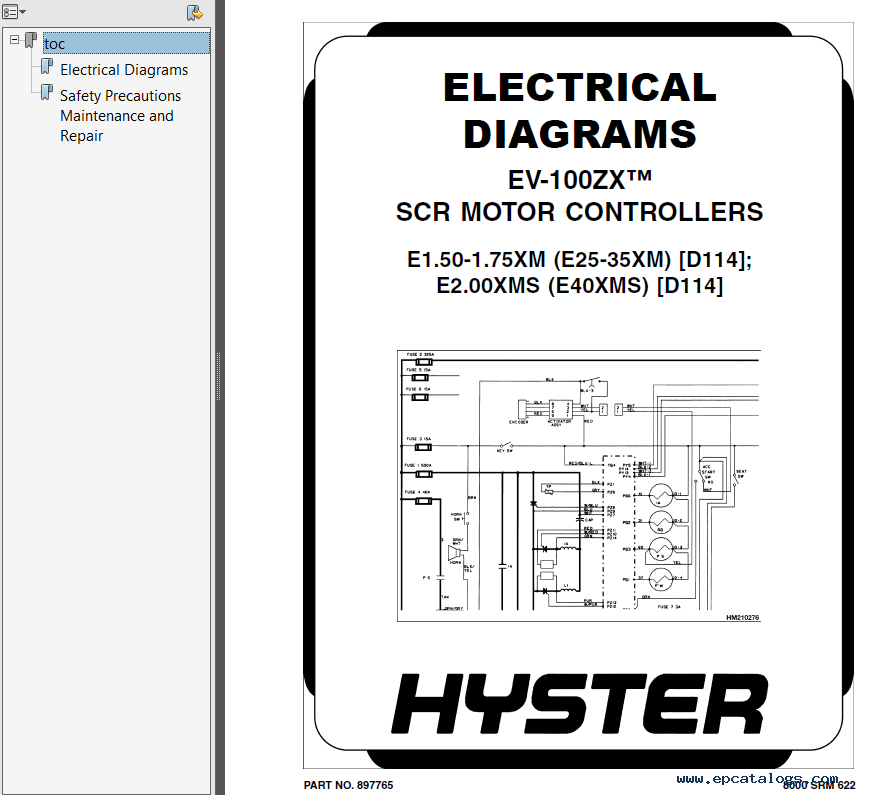Screen dimensions: 889x795
Task: Open the bookmarks panel options menu
Action: 14,12
